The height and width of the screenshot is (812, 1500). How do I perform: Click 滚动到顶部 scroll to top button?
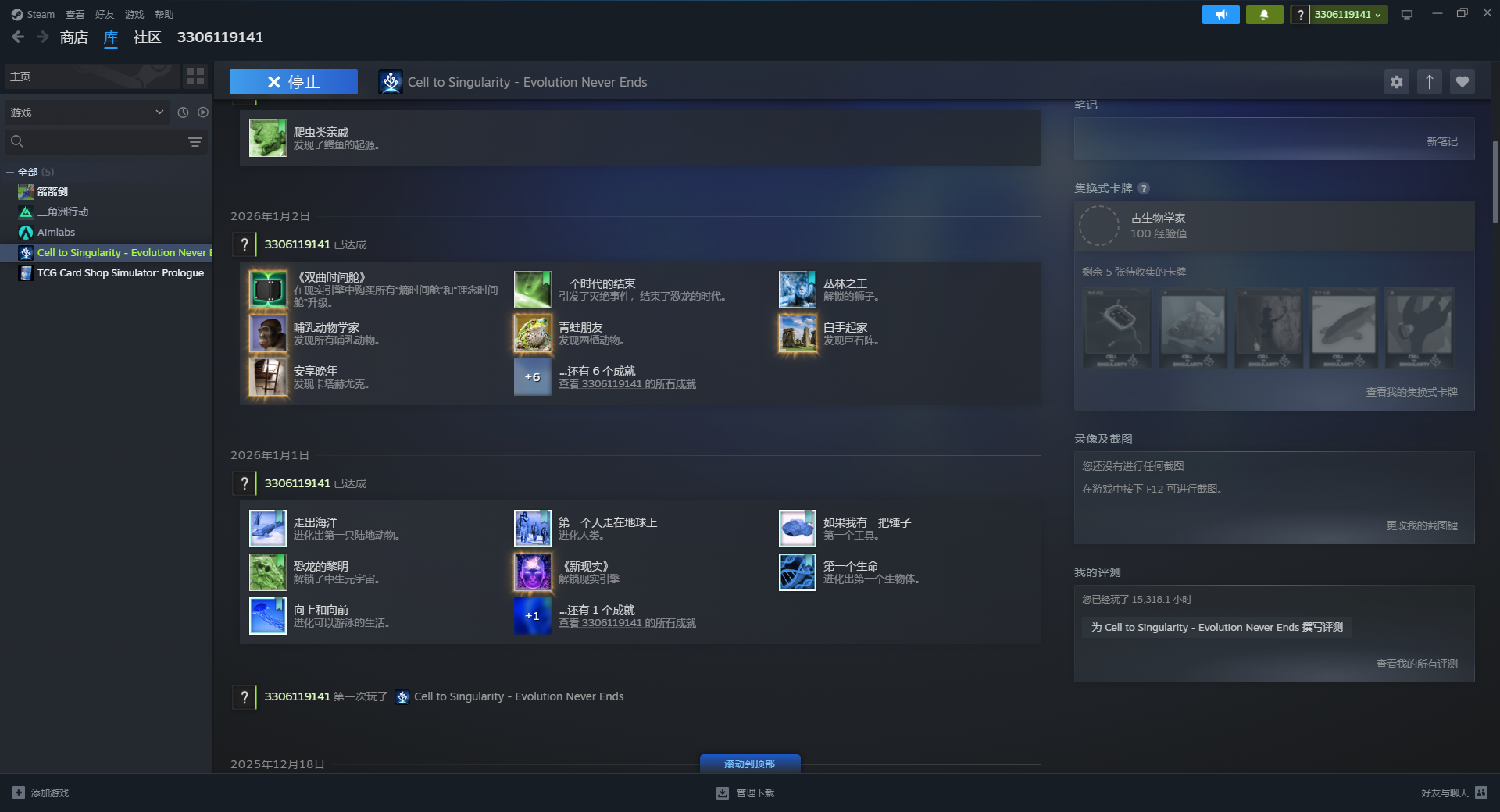(x=749, y=764)
